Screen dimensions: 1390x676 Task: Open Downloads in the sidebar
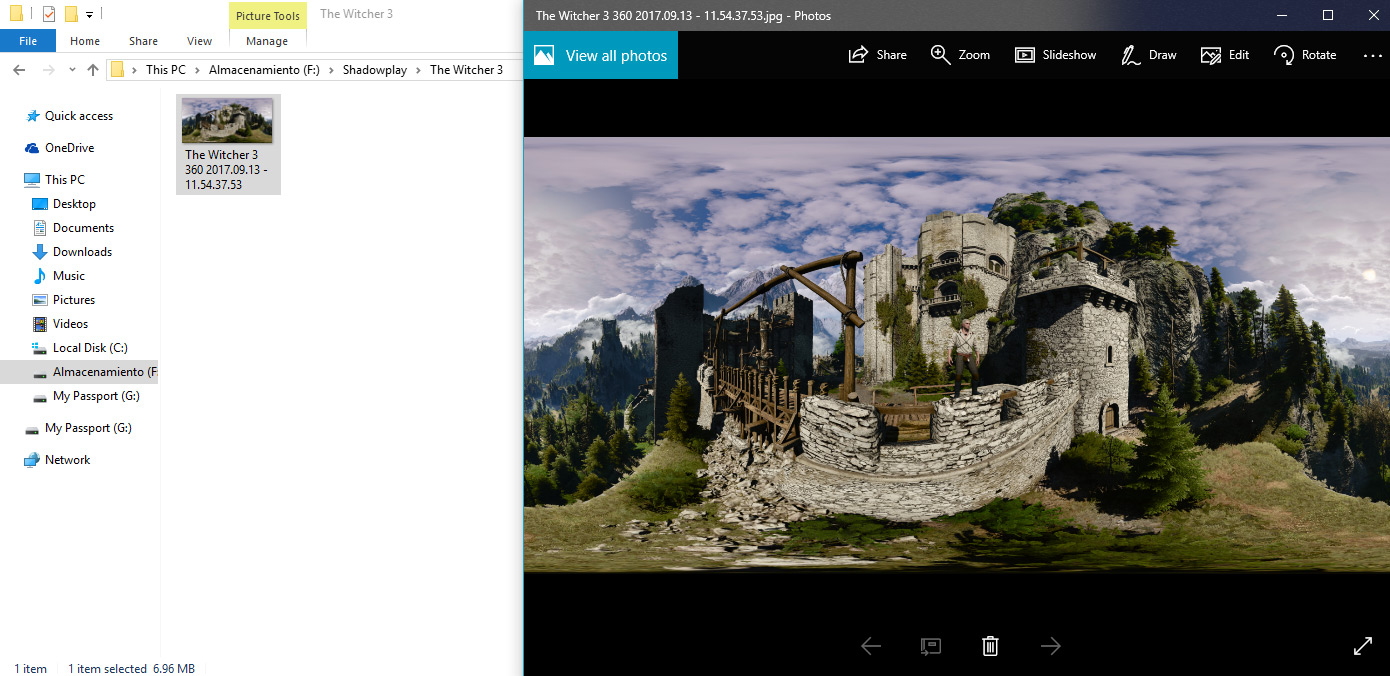click(x=82, y=252)
